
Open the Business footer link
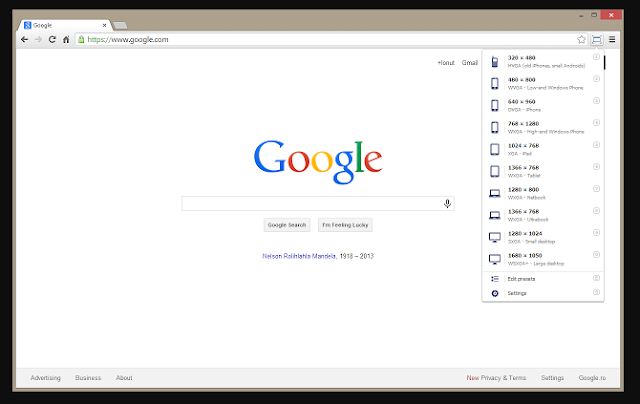pyautogui.click(x=88, y=378)
